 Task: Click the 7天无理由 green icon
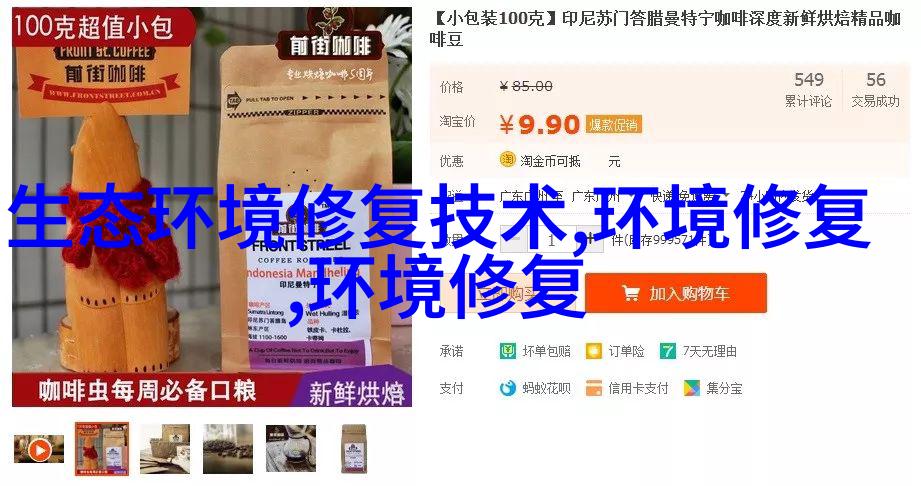pos(668,351)
